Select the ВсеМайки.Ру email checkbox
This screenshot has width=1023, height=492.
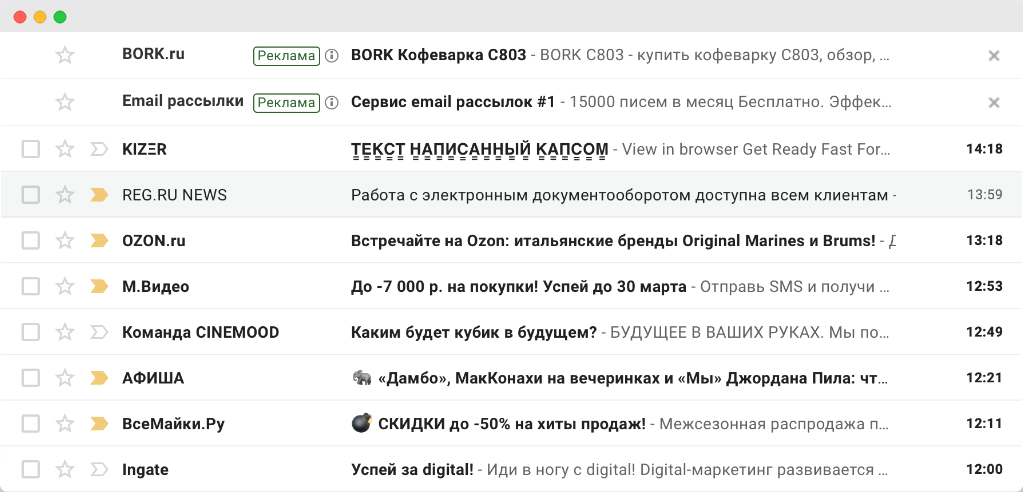point(31,424)
